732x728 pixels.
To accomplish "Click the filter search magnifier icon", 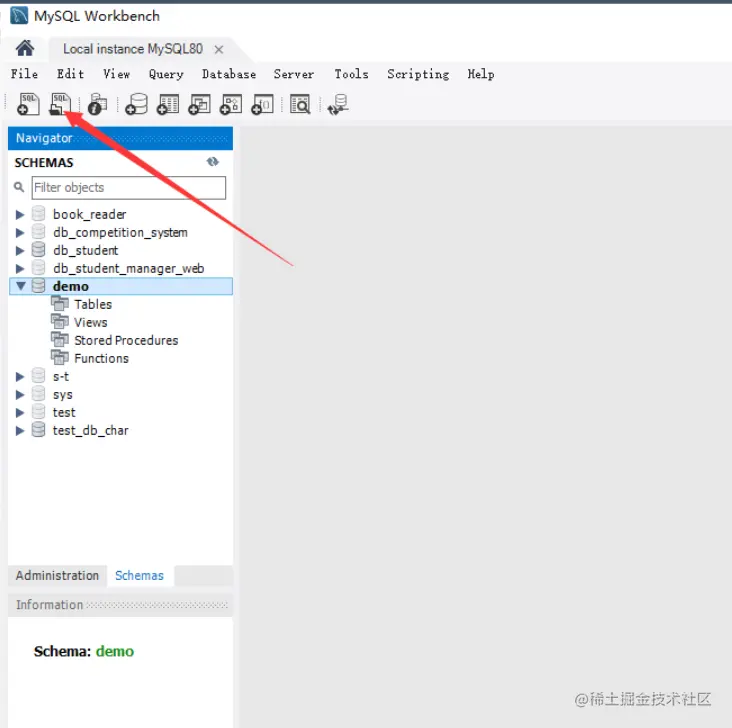I will coord(19,187).
